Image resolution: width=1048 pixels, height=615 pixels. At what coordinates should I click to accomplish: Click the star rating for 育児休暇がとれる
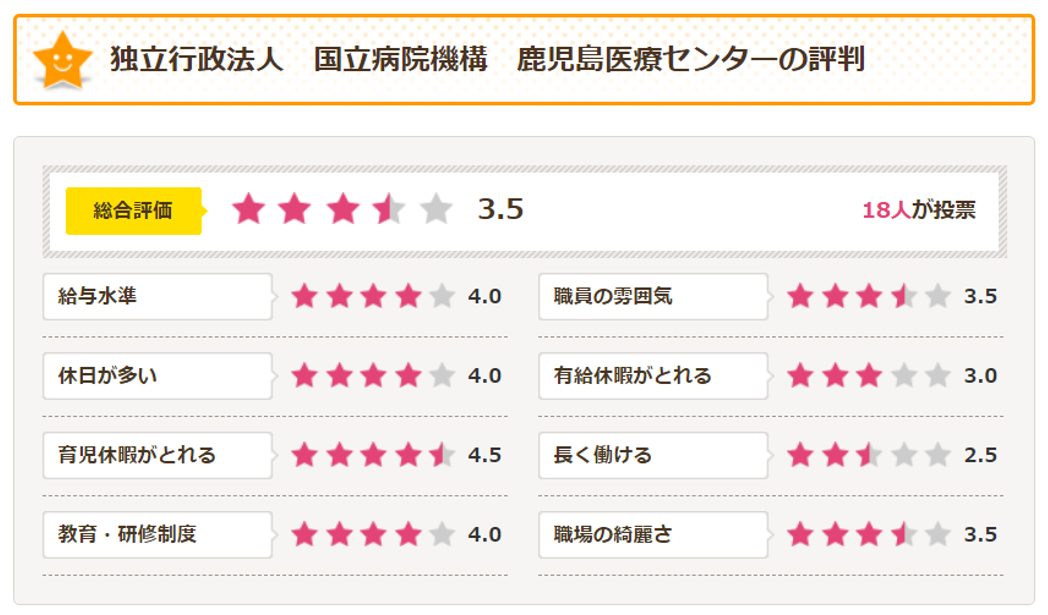(372, 455)
